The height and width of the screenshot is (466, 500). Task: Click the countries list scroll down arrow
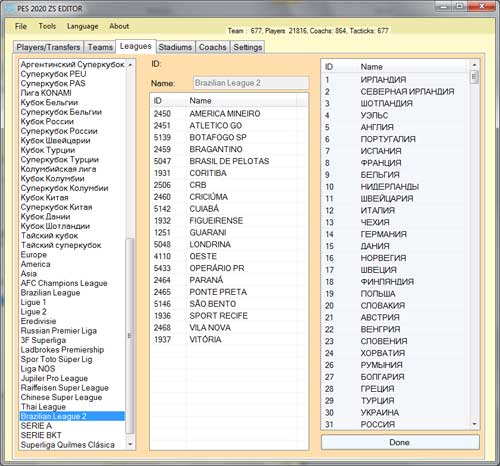point(474,424)
